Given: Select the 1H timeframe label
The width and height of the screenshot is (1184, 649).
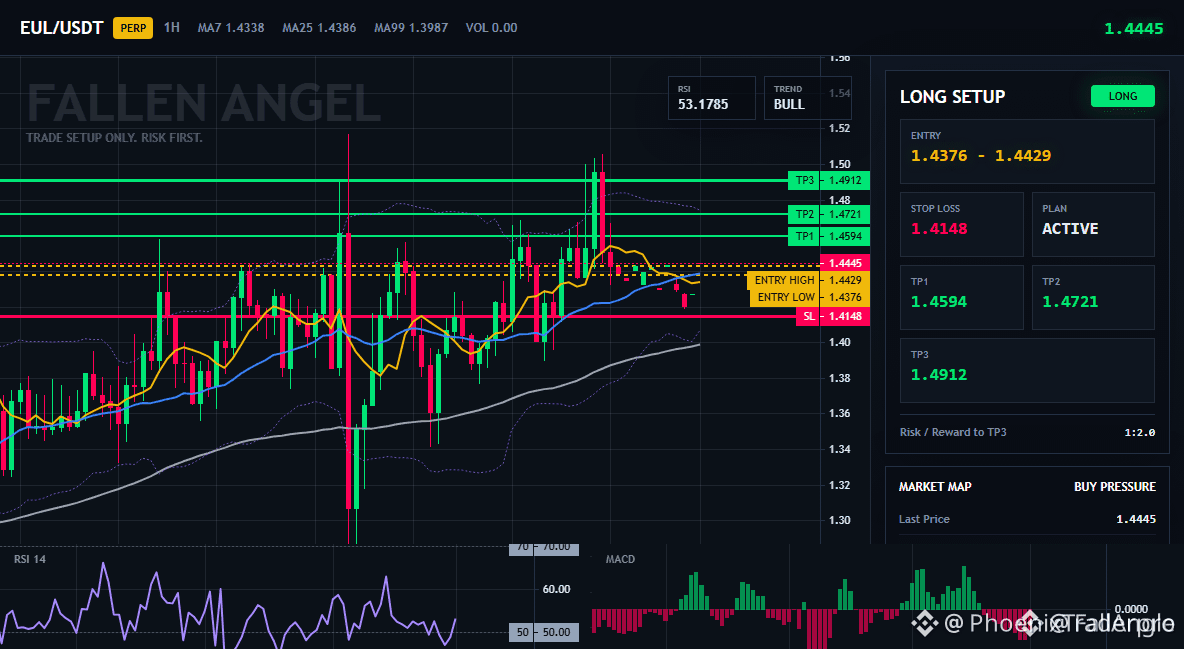Looking at the screenshot, I should [x=172, y=27].
